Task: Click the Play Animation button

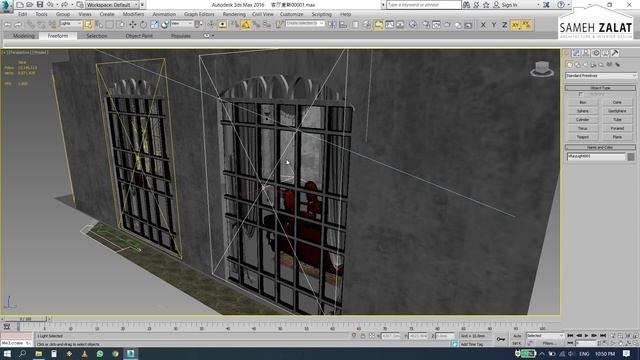Action: coord(586,336)
